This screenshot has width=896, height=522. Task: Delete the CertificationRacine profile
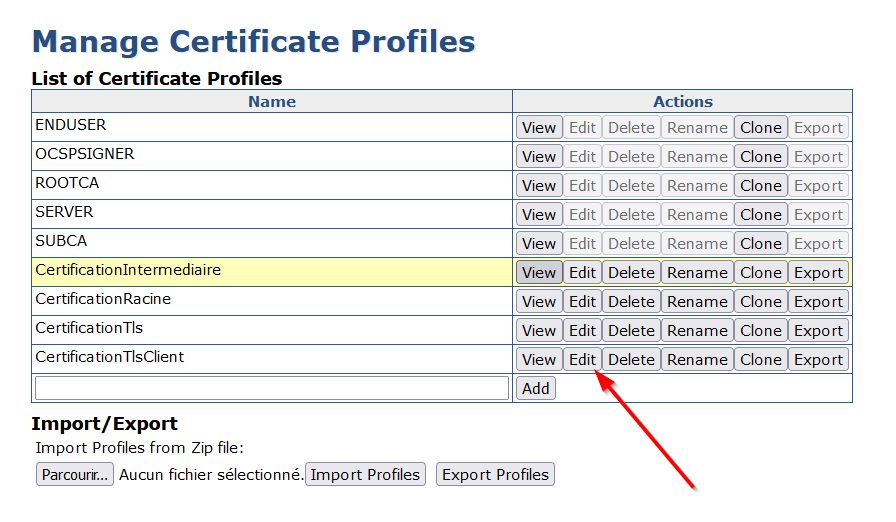tap(631, 301)
